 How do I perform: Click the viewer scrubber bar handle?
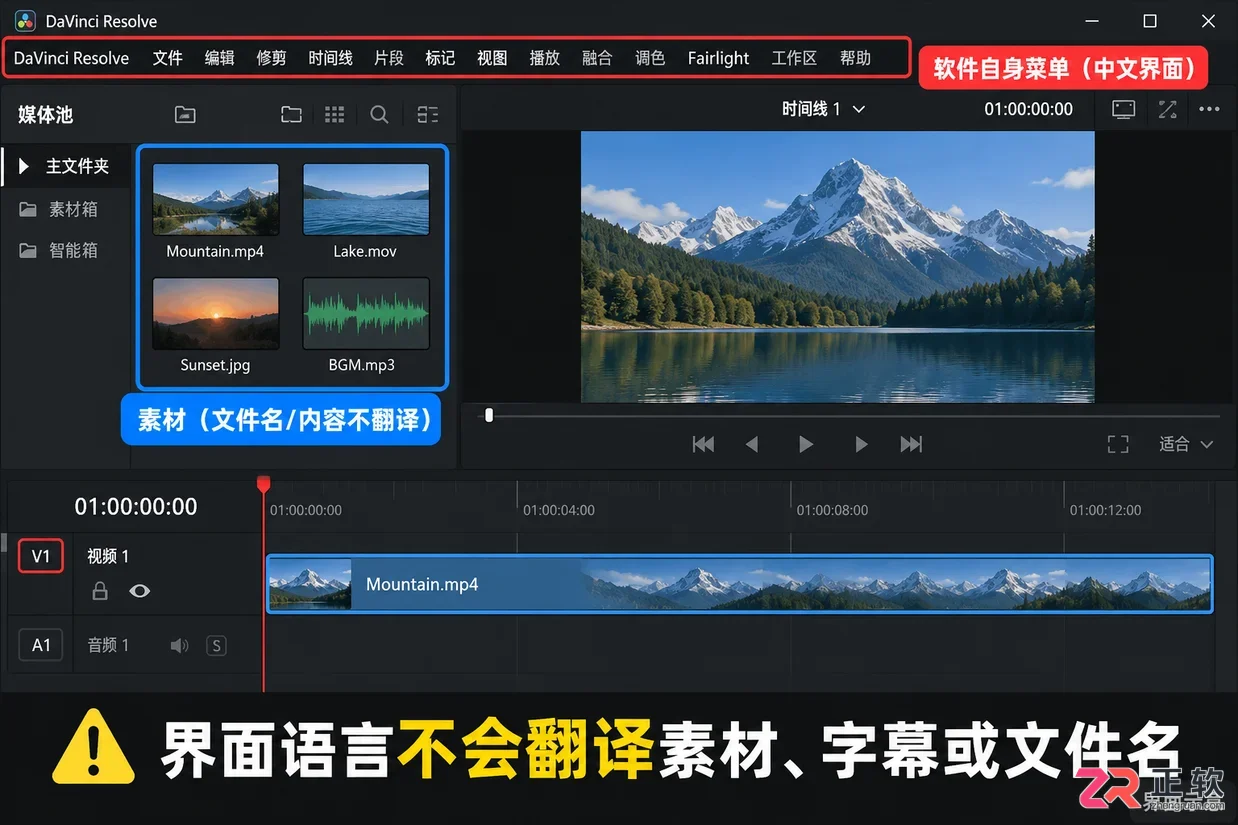coord(489,415)
